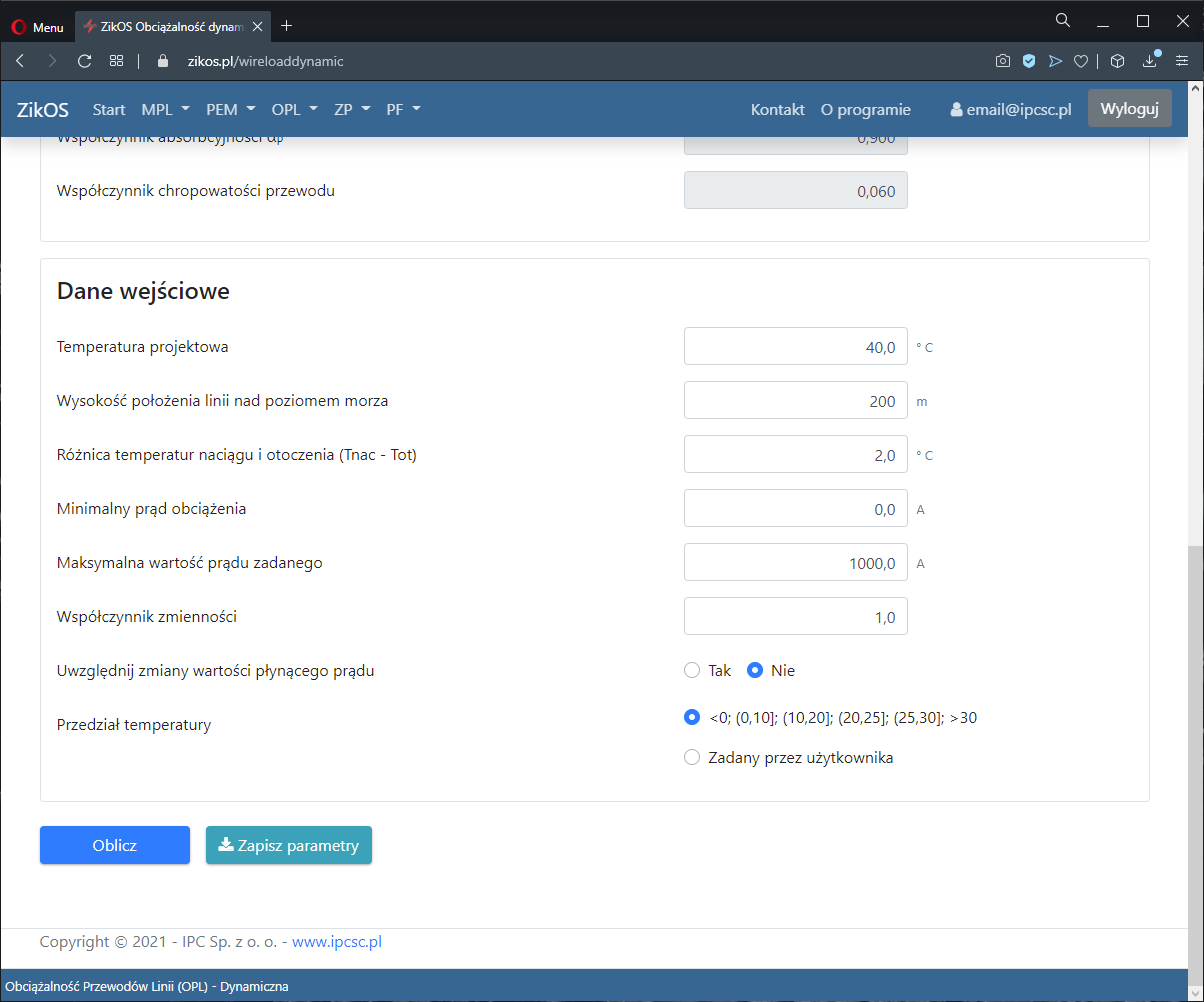Open the Easy Setup sliders icon
1204x1002 pixels.
click(x=1182, y=61)
